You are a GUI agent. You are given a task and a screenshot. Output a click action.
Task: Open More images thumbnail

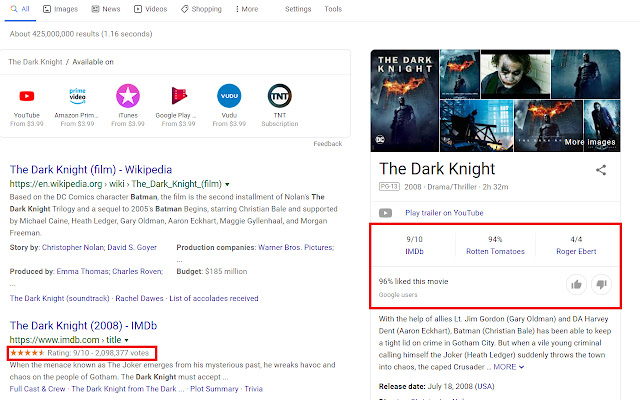(x=588, y=142)
